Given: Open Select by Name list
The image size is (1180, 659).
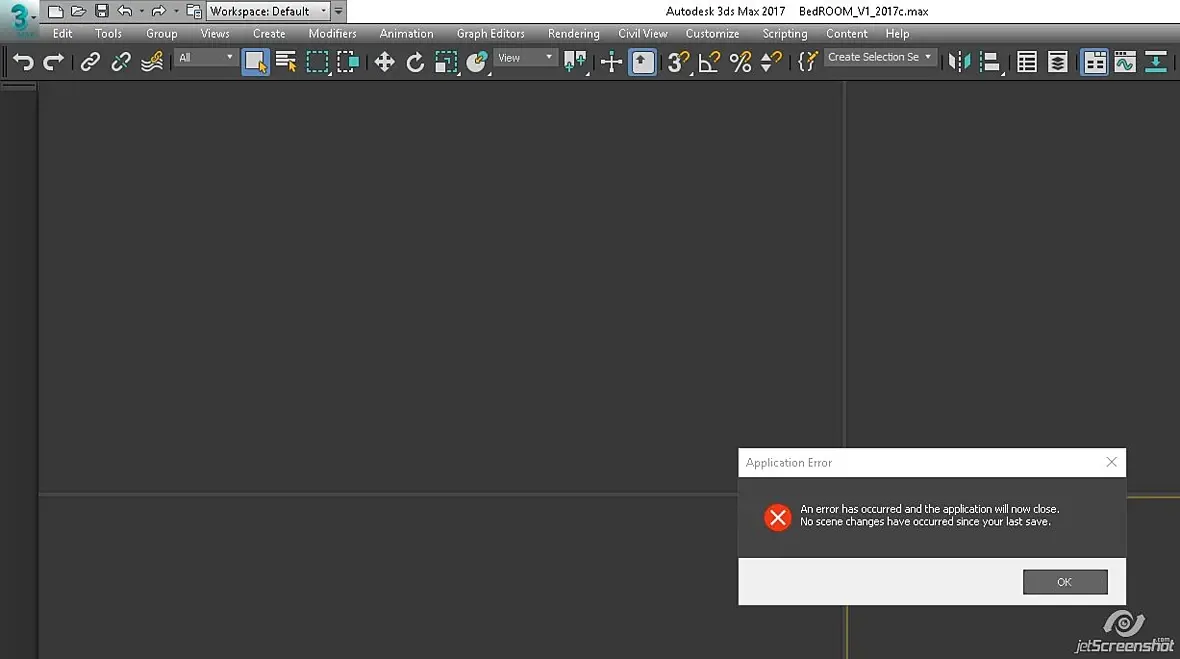Looking at the screenshot, I should [x=286, y=62].
